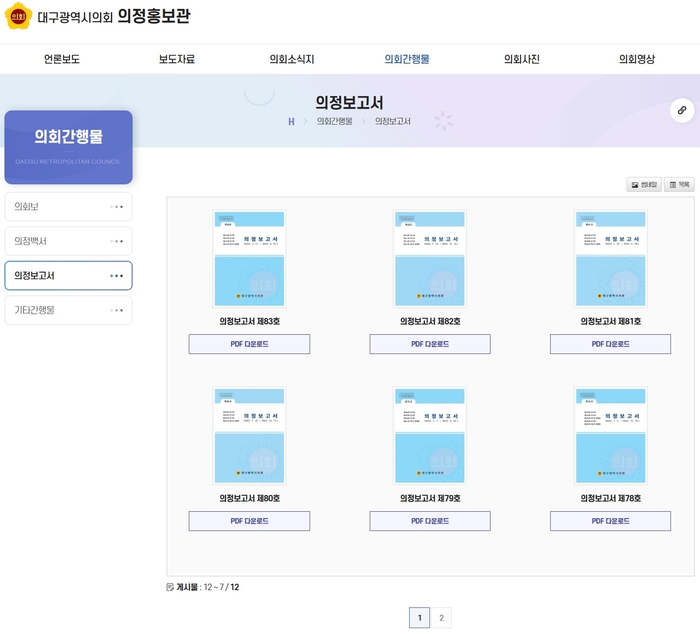The height and width of the screenshot is (634, 700).
Task: Click title text 의정보고서 제82호
Action: tap(430, 321)
